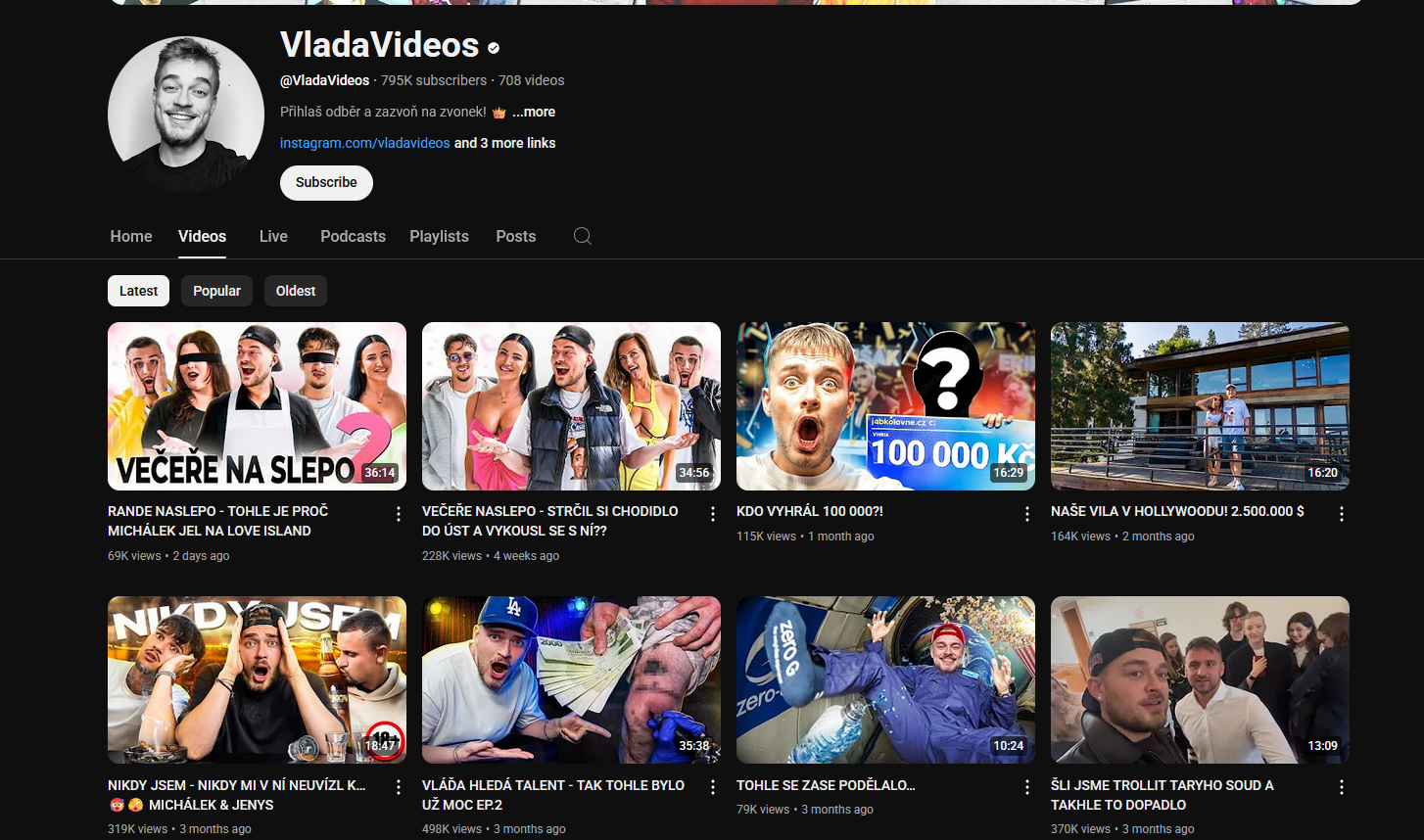Switch to the Home tab
This screenshot has height=840, width=1424.
pos(131,236)
